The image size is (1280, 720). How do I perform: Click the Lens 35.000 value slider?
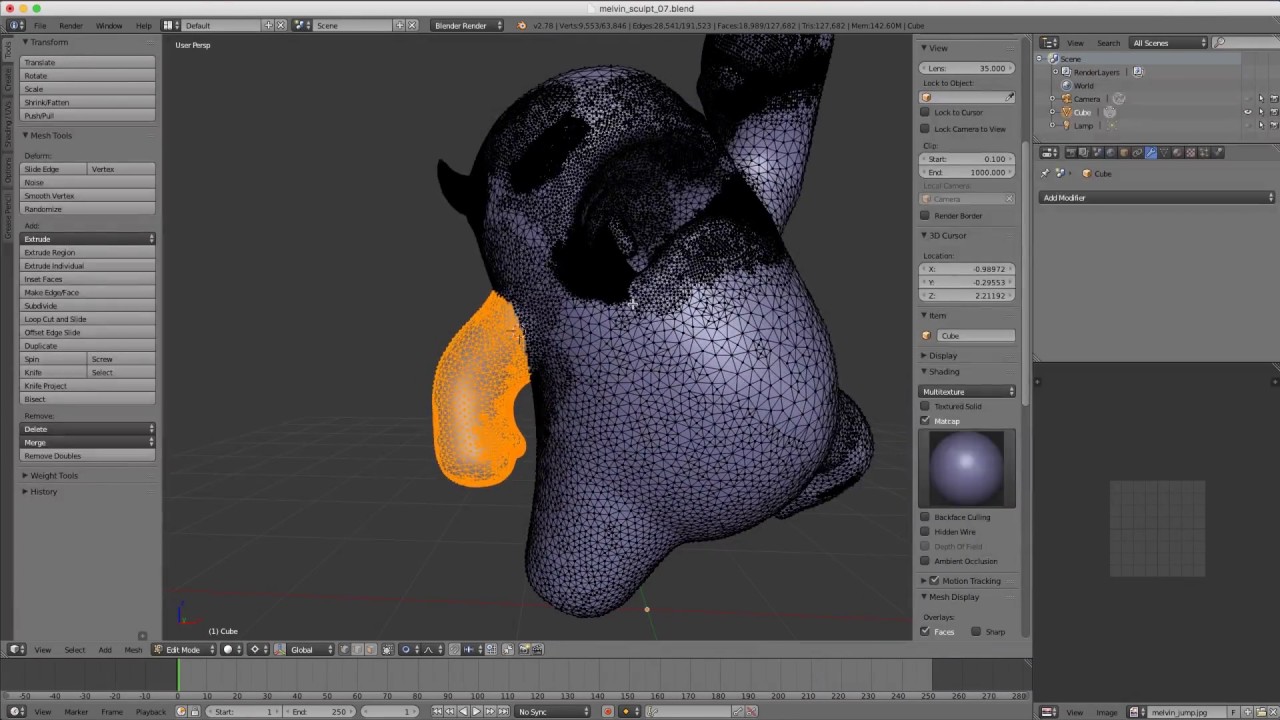(x=968, y=68)
